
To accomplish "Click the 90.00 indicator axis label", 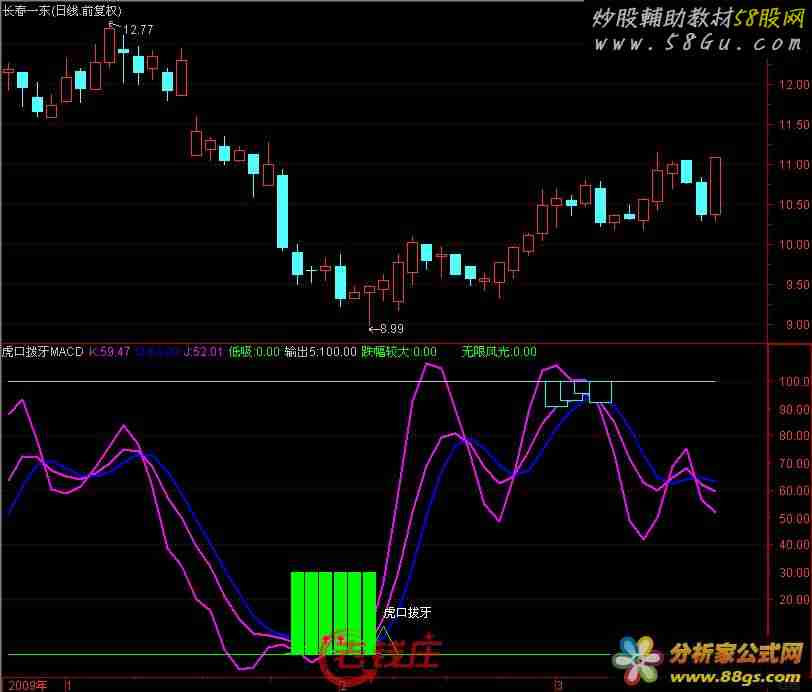I will 794,409.
